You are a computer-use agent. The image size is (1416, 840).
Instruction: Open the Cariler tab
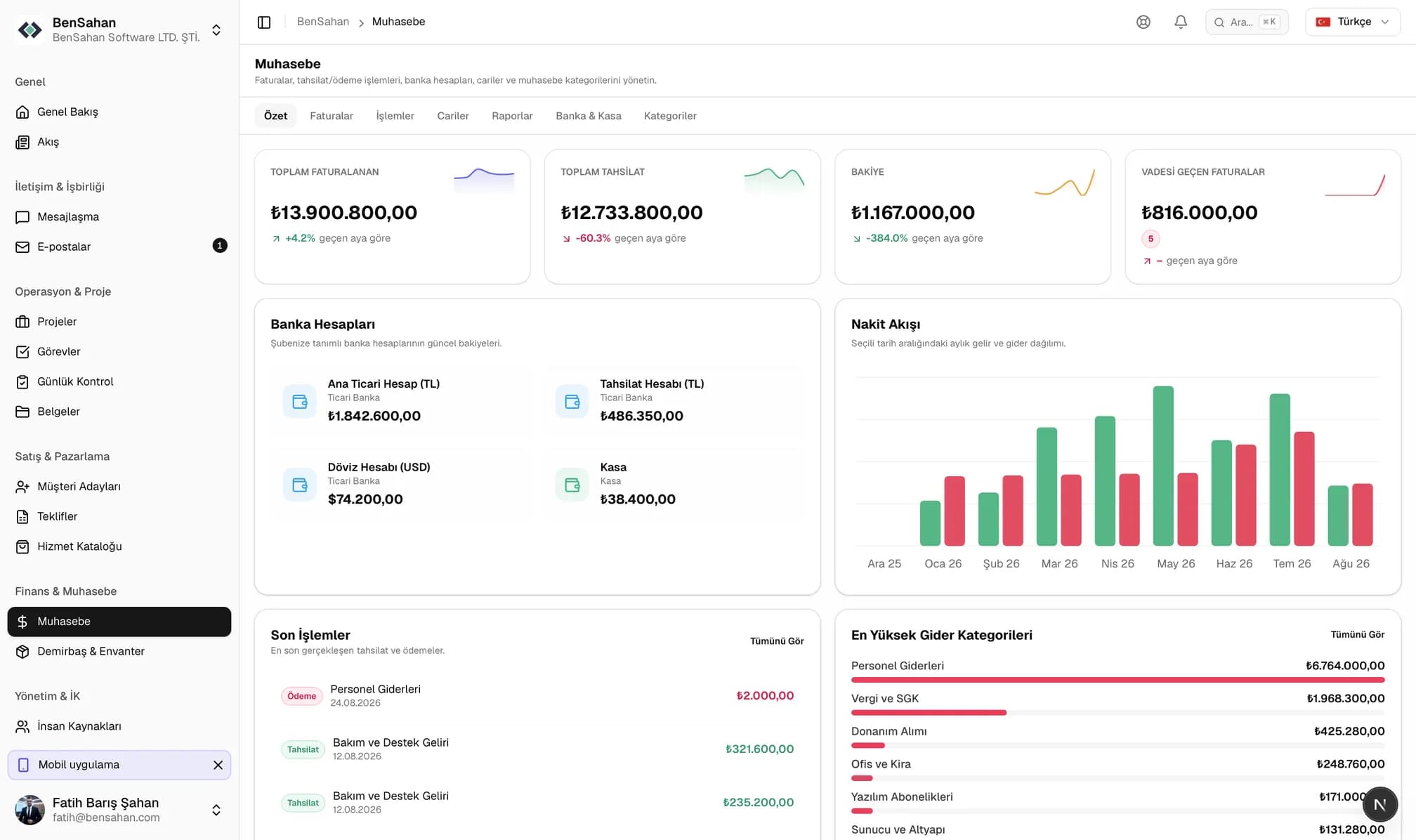(x=453, y=116)
